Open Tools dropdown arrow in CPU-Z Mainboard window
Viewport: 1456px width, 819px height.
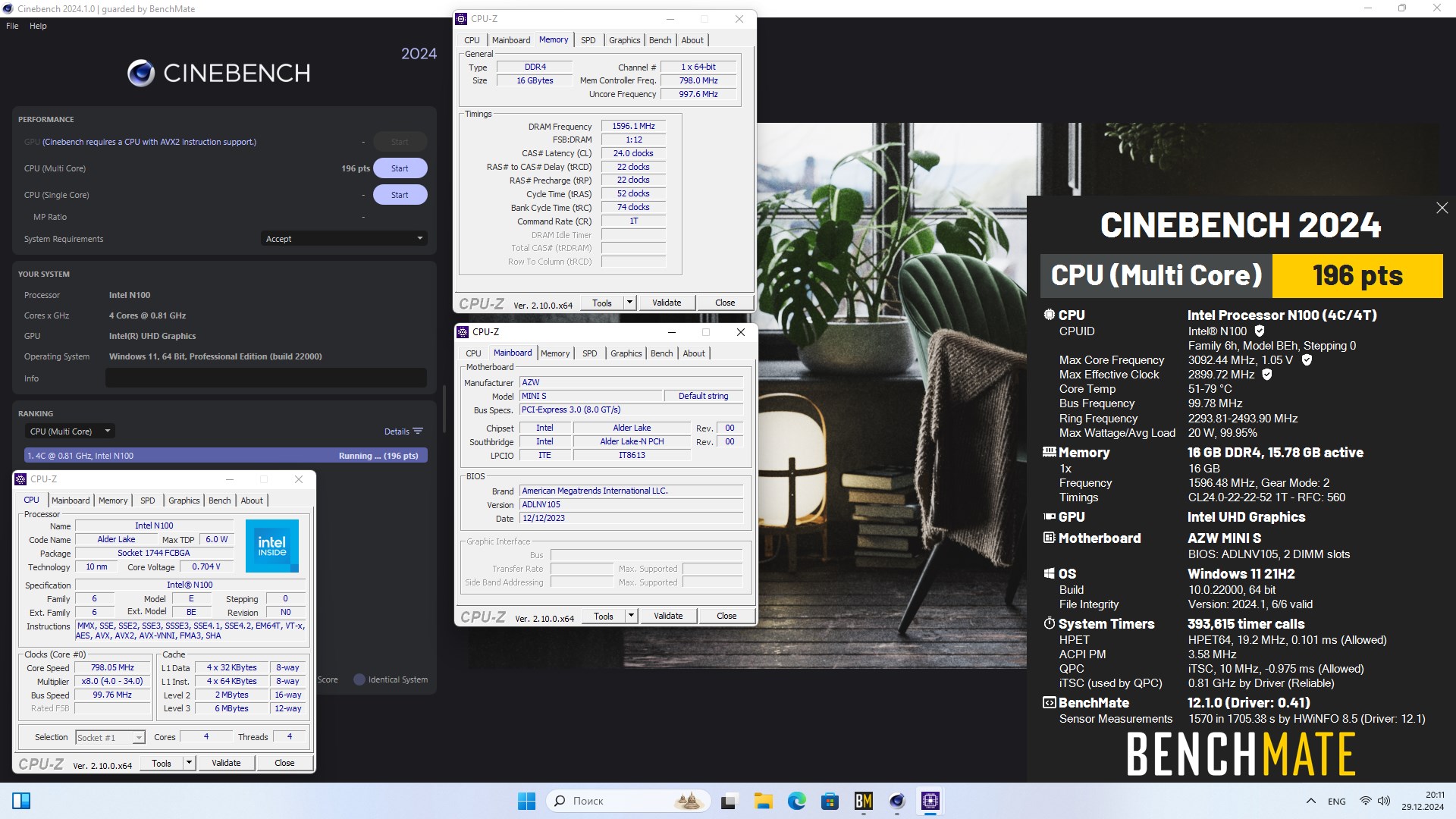point(631,616)
